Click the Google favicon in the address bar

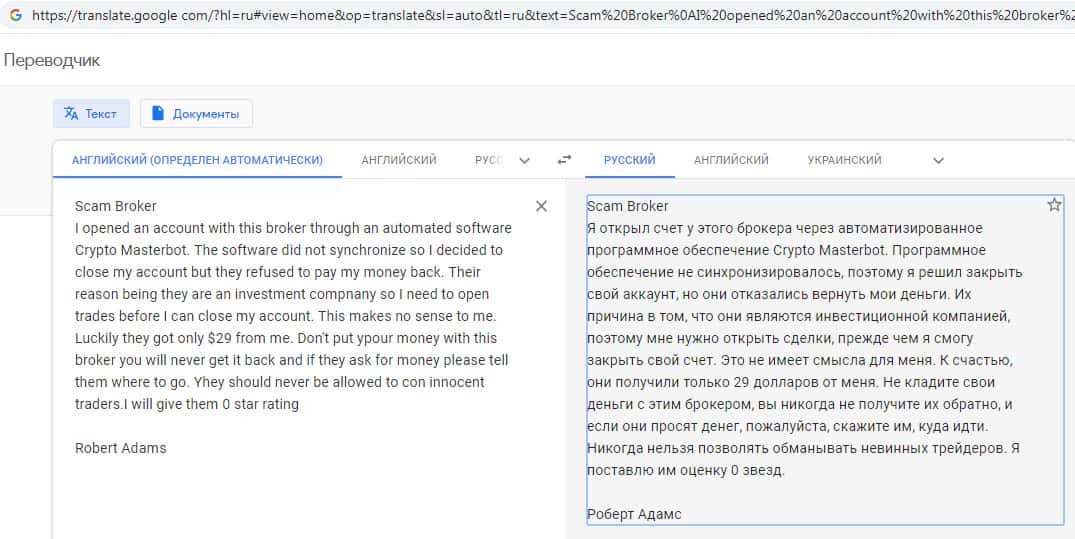pyautogui.click(x=15, y=16)
